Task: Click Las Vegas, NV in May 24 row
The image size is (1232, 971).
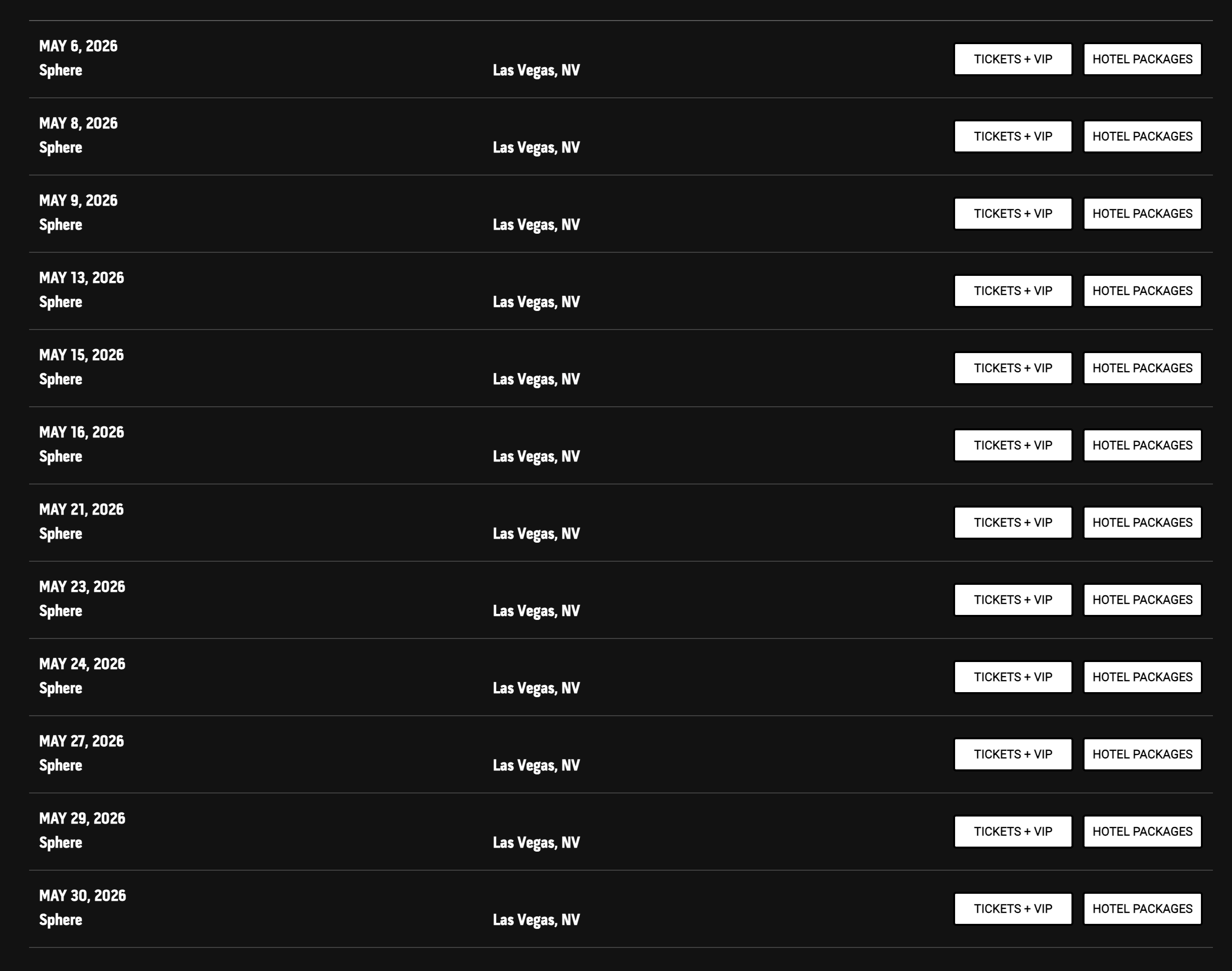Action: click(536, 688)
